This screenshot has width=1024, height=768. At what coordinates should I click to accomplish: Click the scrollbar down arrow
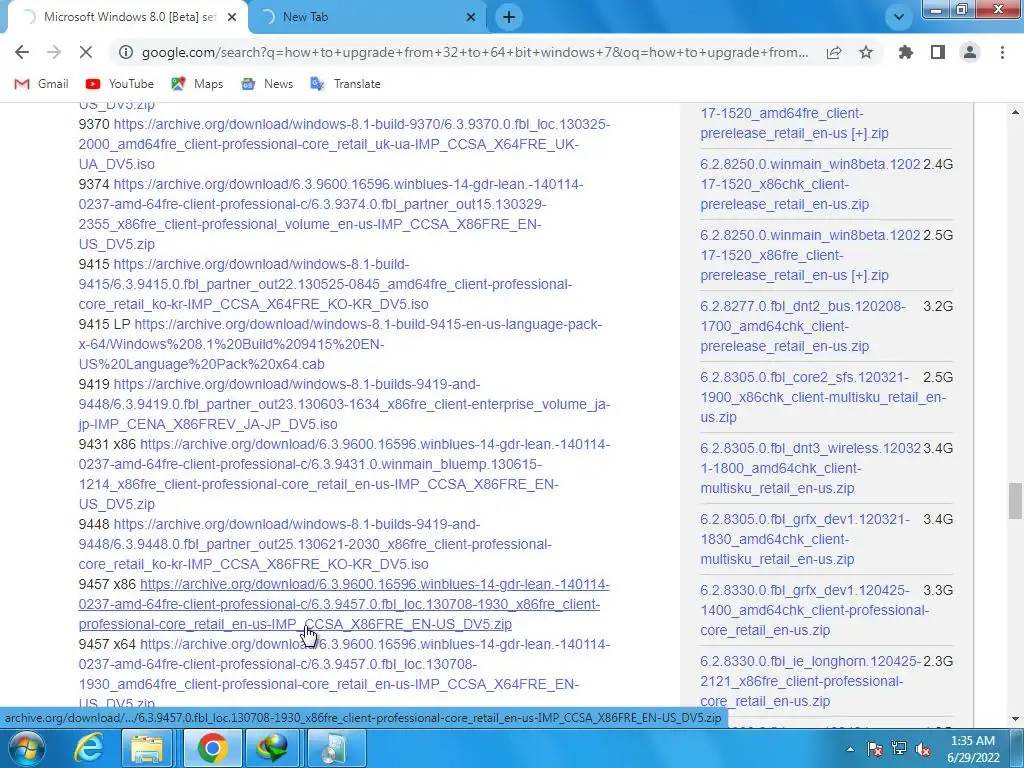point(1015,718)
